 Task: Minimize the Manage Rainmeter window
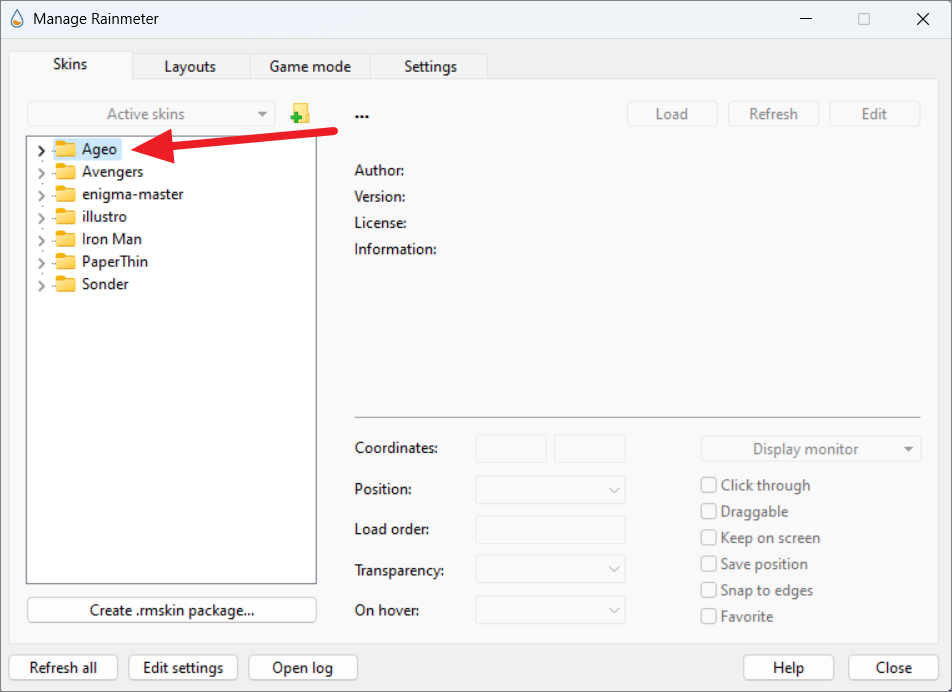(x=806, y=19)
